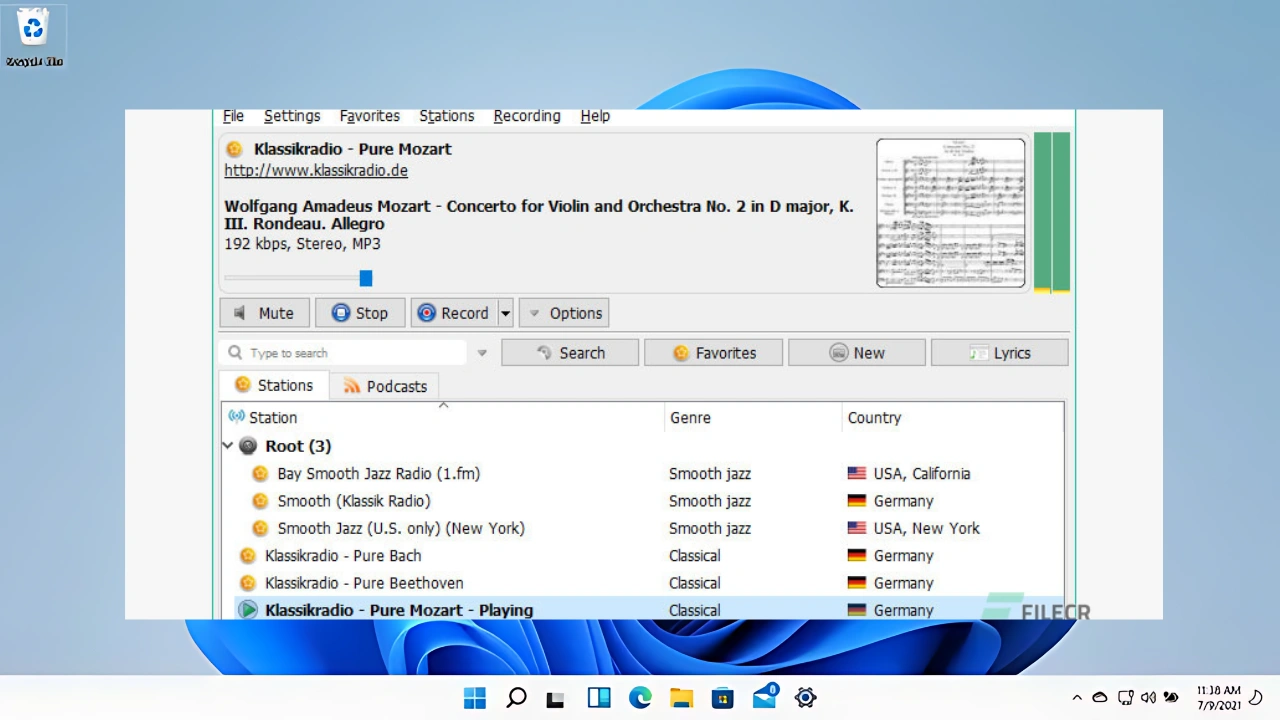Select Klassikradio - Pure Bach station

[343, 556]
